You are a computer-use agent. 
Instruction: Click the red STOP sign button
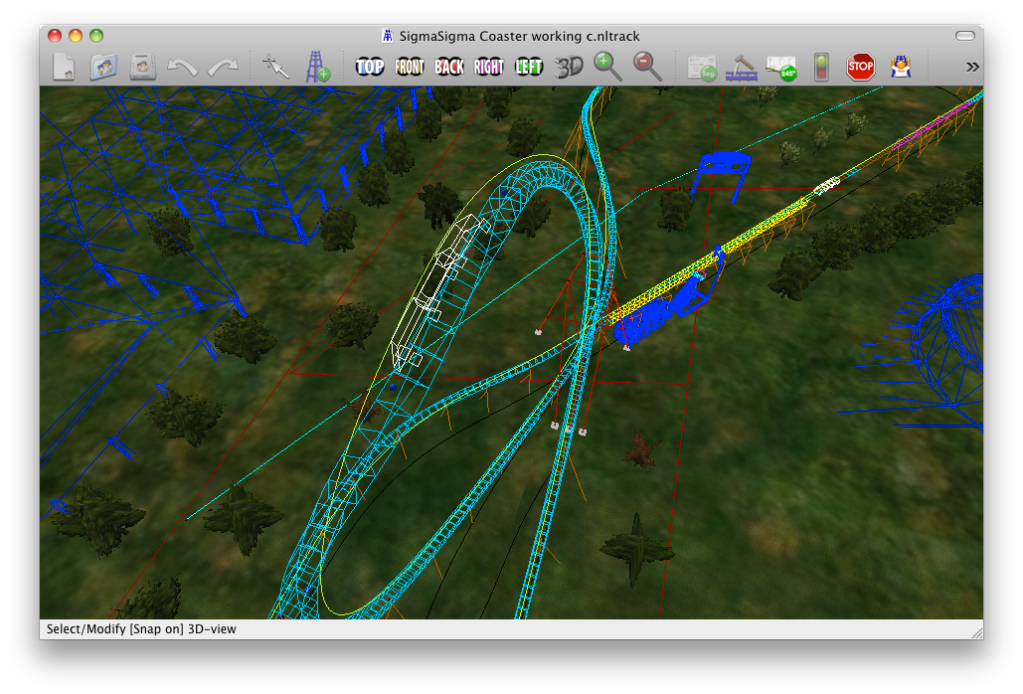[x=860, y=67]
